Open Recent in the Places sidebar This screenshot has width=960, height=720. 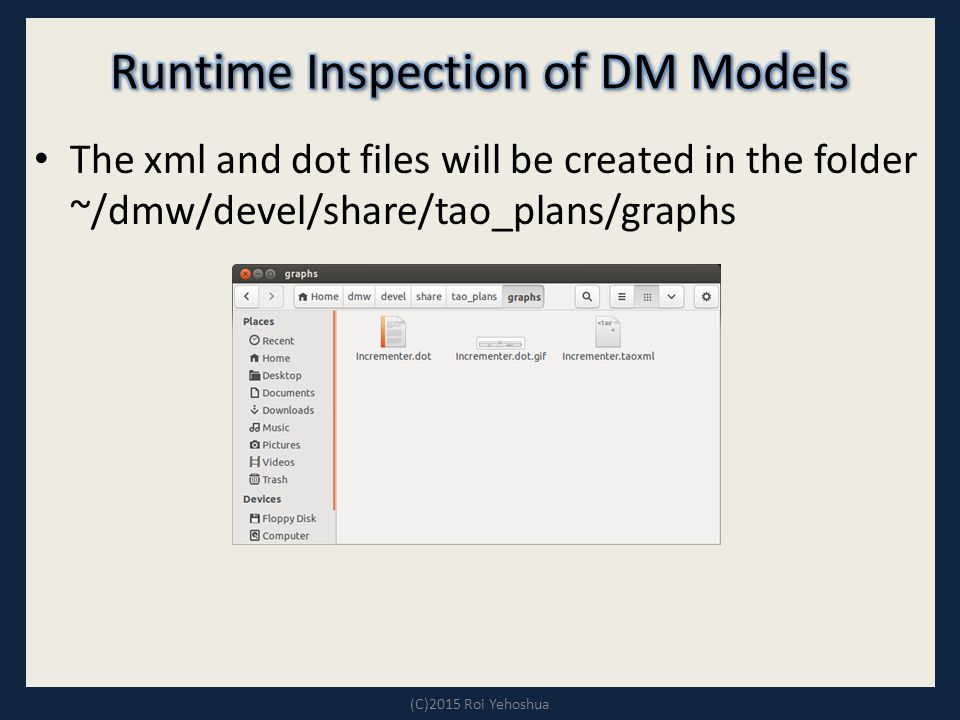pyautogui.click(x=272, y=340)
